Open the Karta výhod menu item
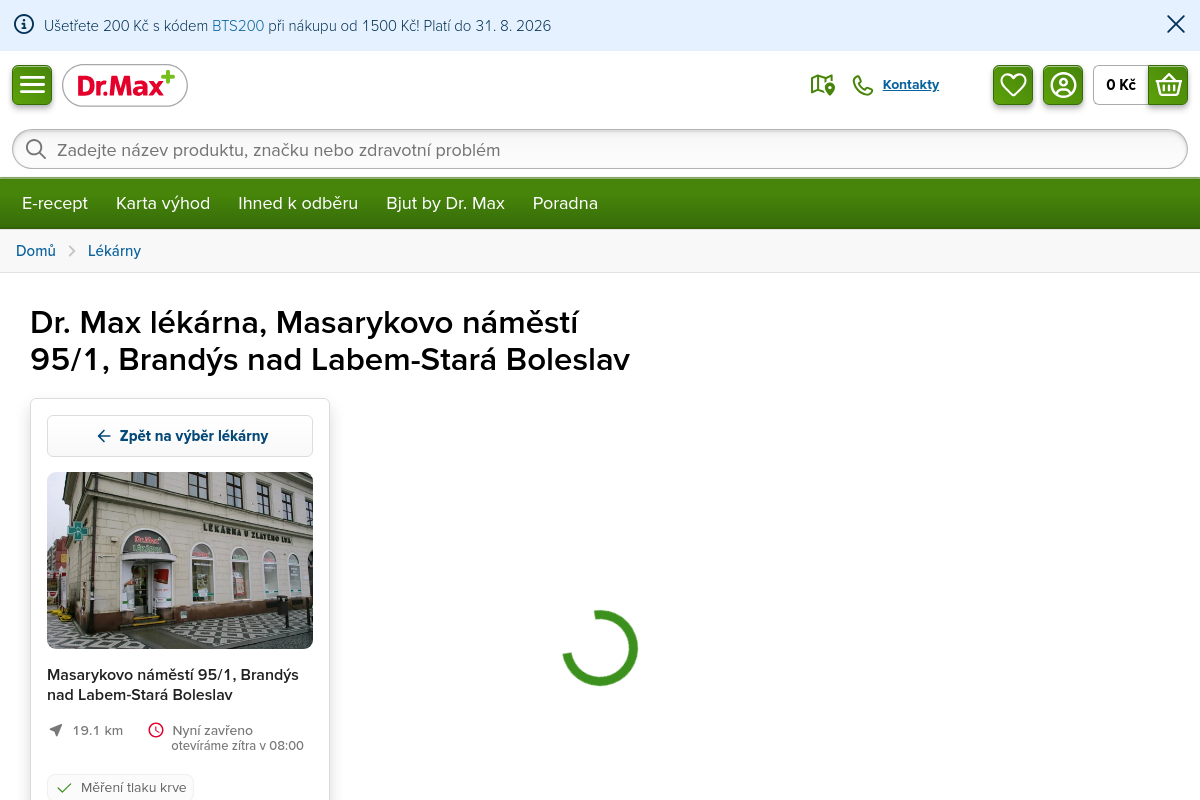The width and height of the screenshot is (1200, 800). 163,203
